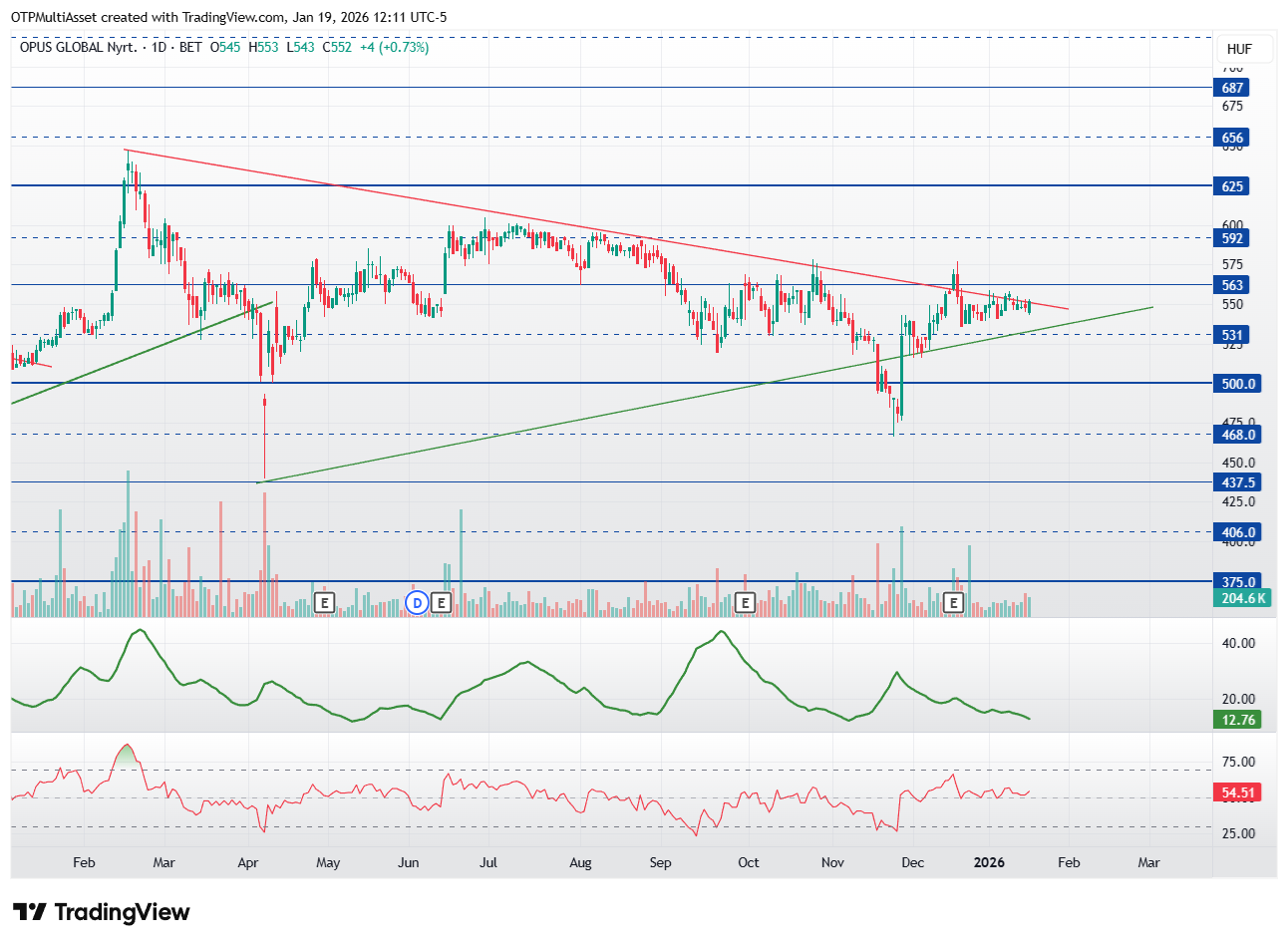Click the 563 price level label

1232,285
